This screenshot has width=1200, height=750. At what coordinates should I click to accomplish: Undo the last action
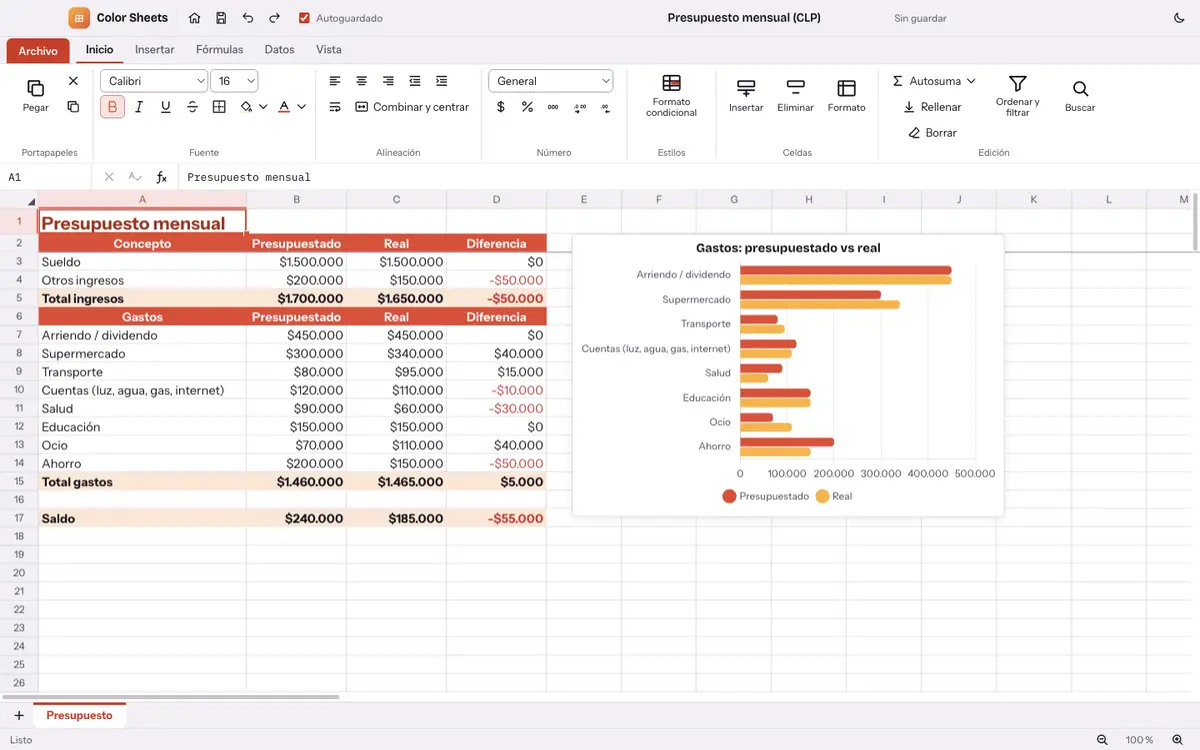coord(248,18)
